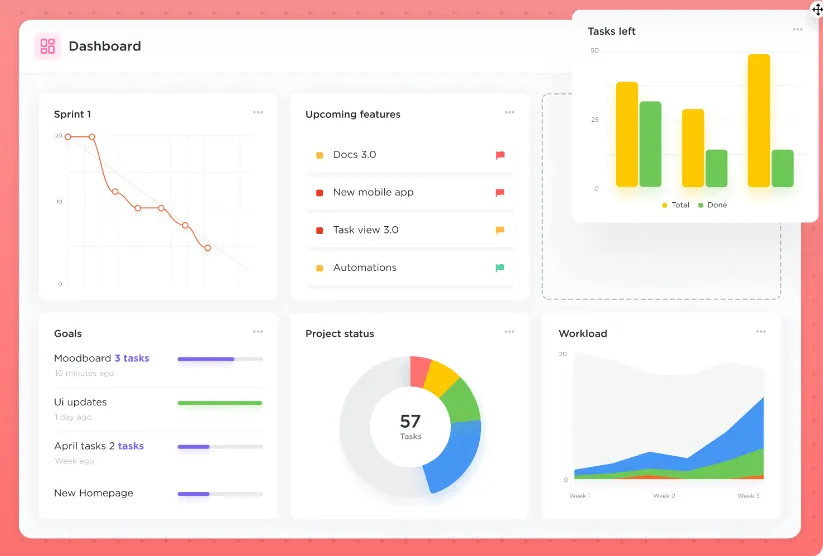Click the Project status card title
The width and height of the screenshot is (823, 556).
point(340,333)
